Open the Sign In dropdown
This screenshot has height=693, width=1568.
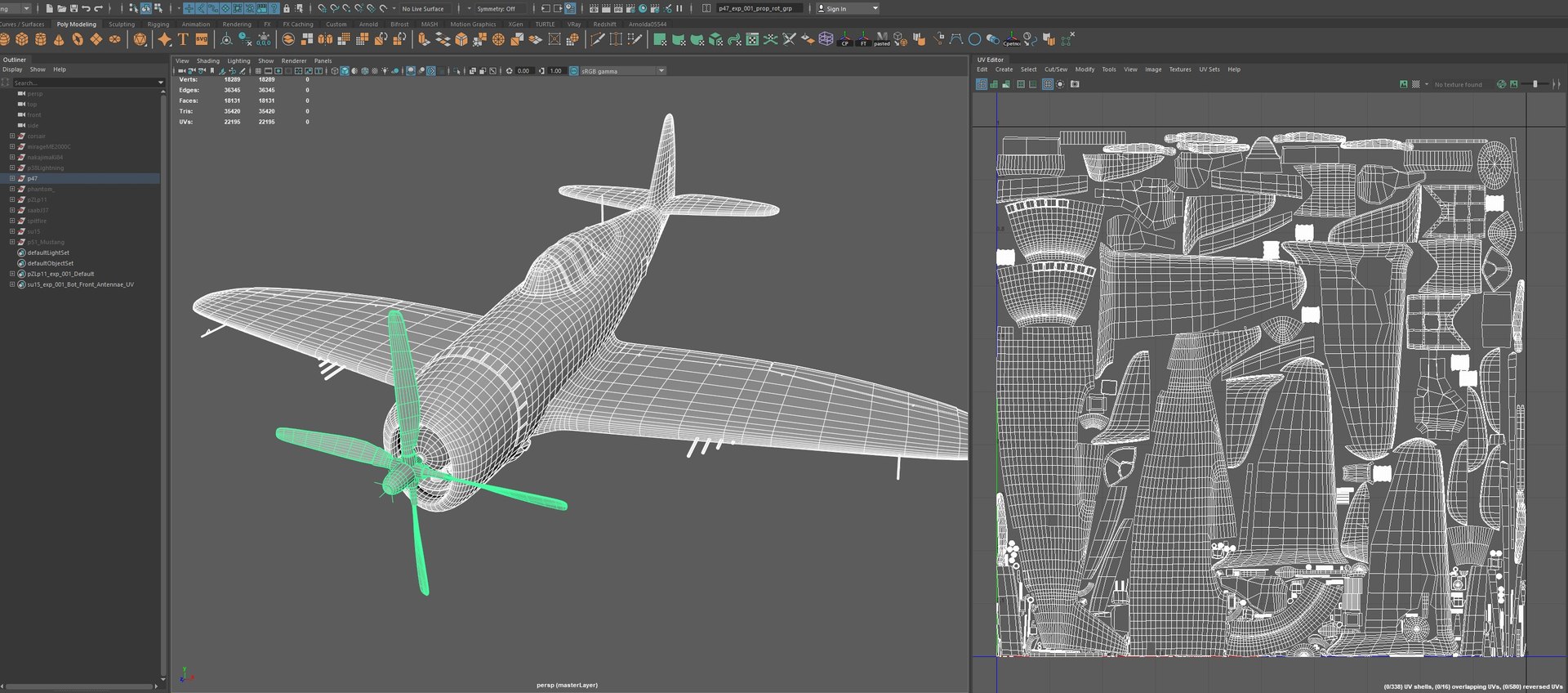coord(848,8)
